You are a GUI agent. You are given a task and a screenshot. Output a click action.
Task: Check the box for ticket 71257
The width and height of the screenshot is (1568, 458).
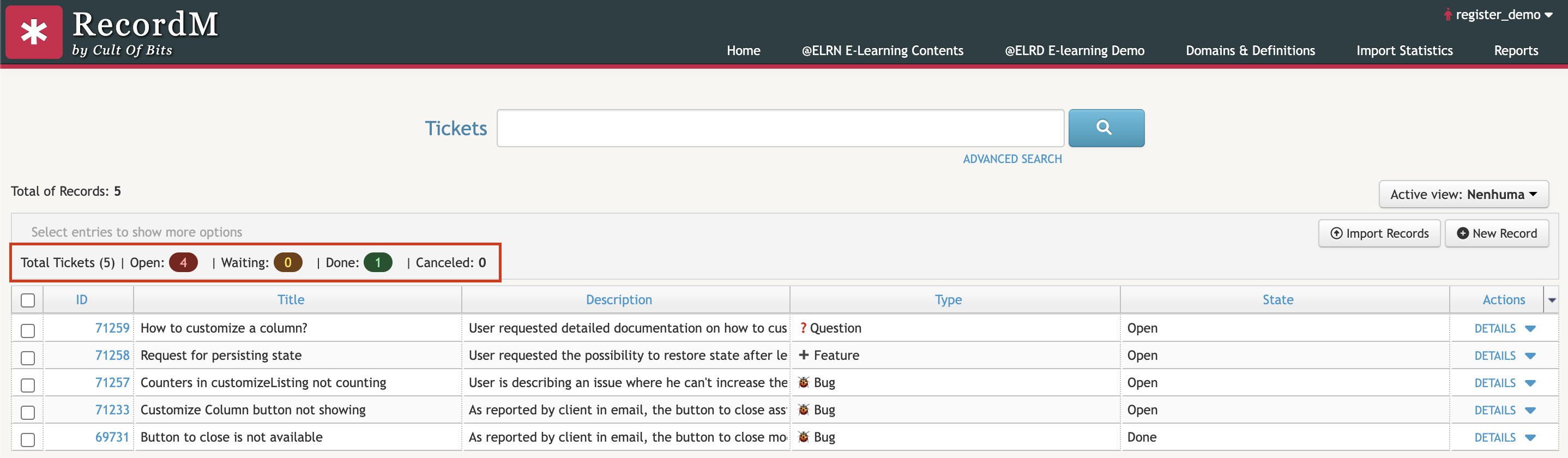28,385
